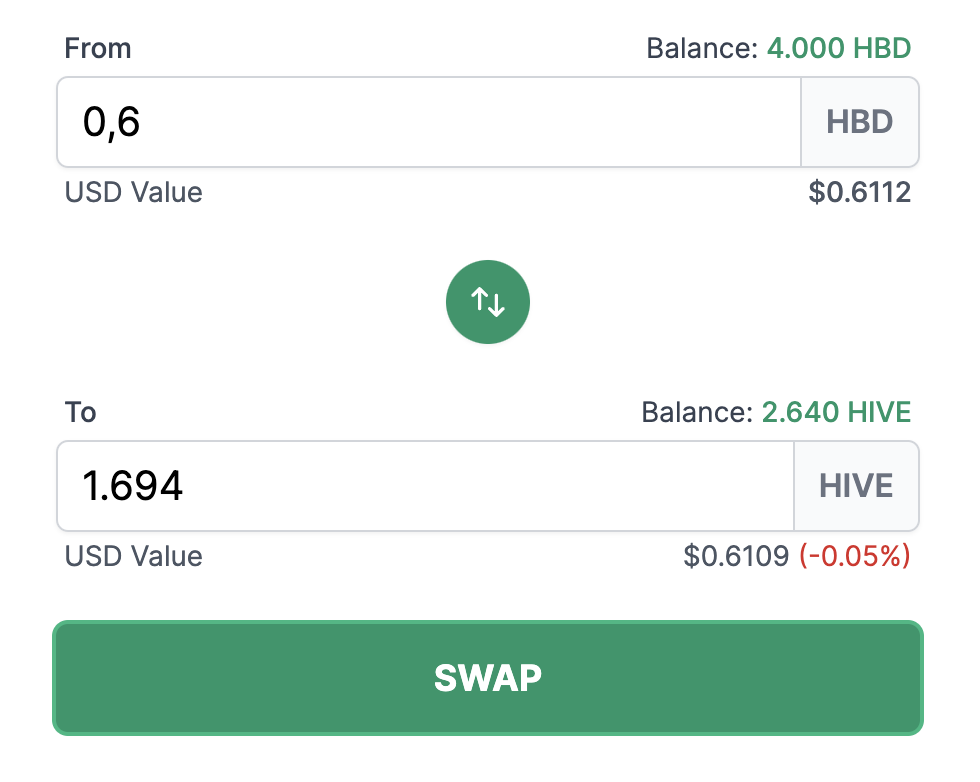Focus the From amount field showing 0,6

click(429, 122)
